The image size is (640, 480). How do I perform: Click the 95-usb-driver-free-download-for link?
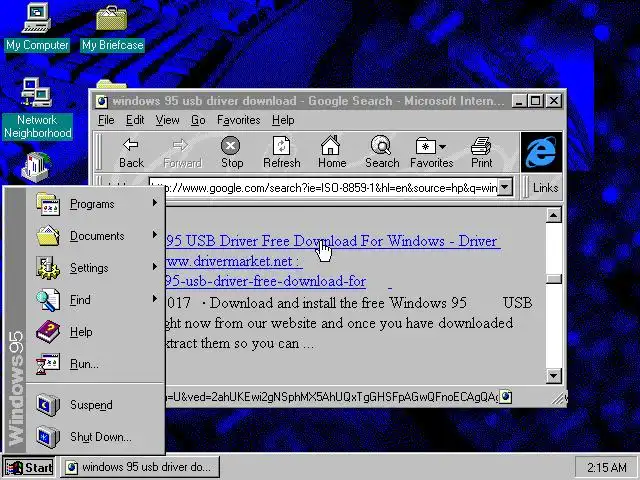pyautogui.click(x=266, y=281)
